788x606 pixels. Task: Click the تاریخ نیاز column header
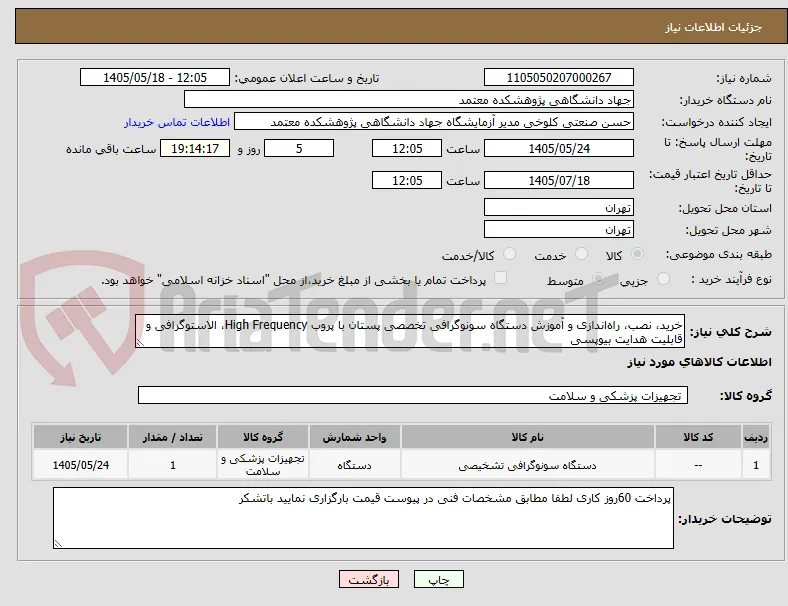coord(80,437)
